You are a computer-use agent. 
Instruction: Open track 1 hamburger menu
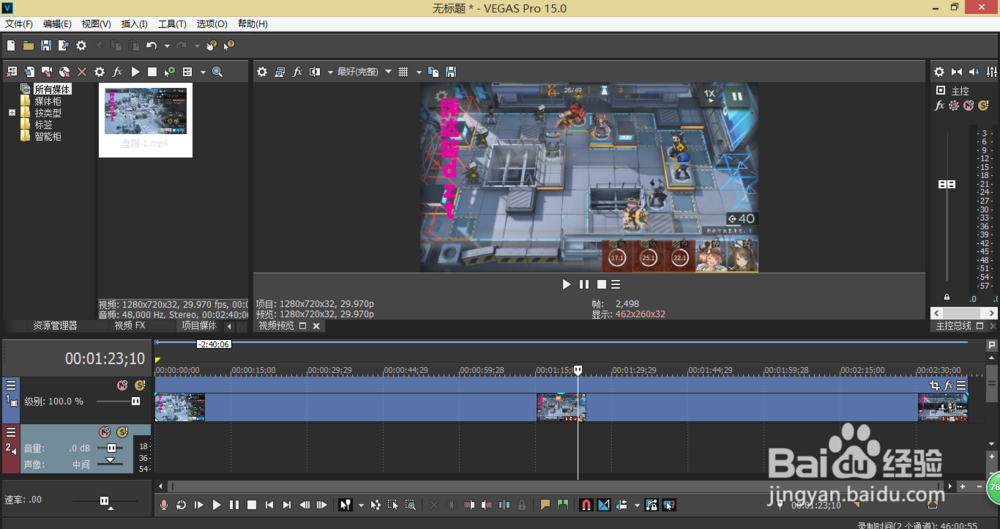[11, 385]
